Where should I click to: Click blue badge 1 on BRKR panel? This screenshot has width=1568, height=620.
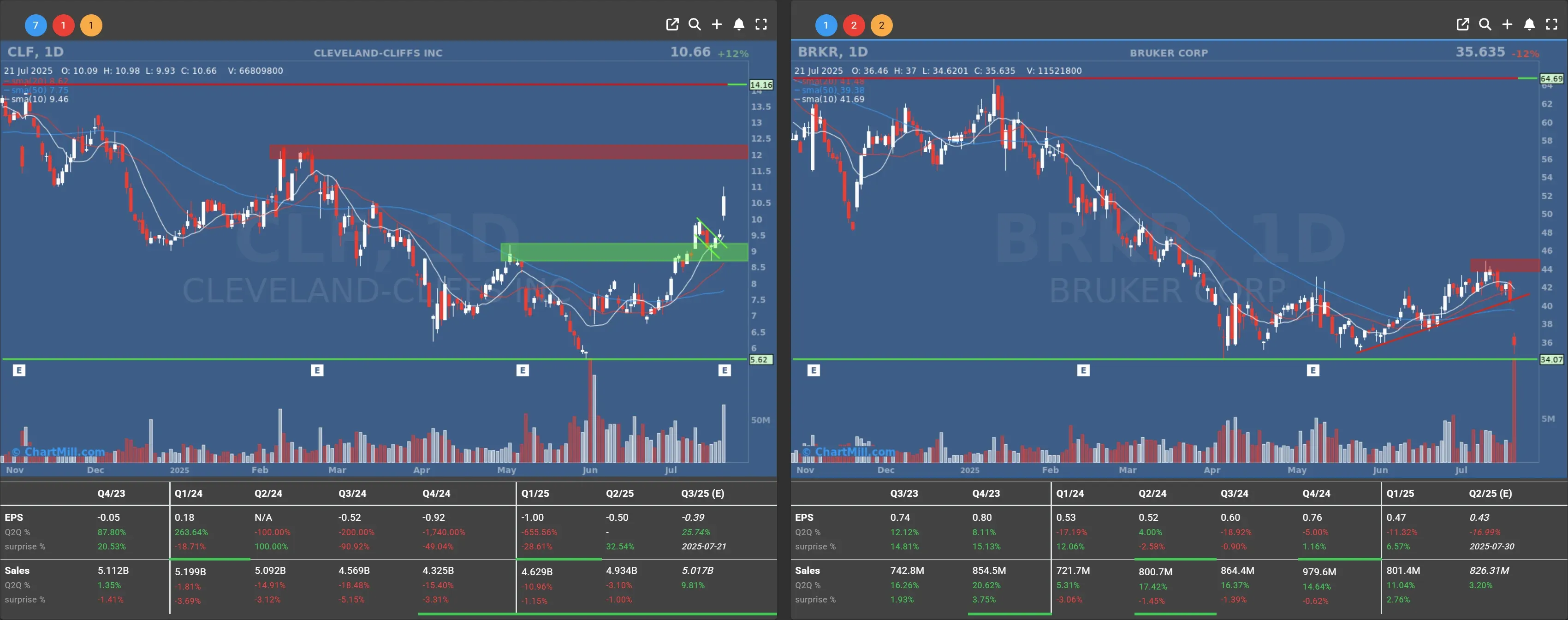826,25
